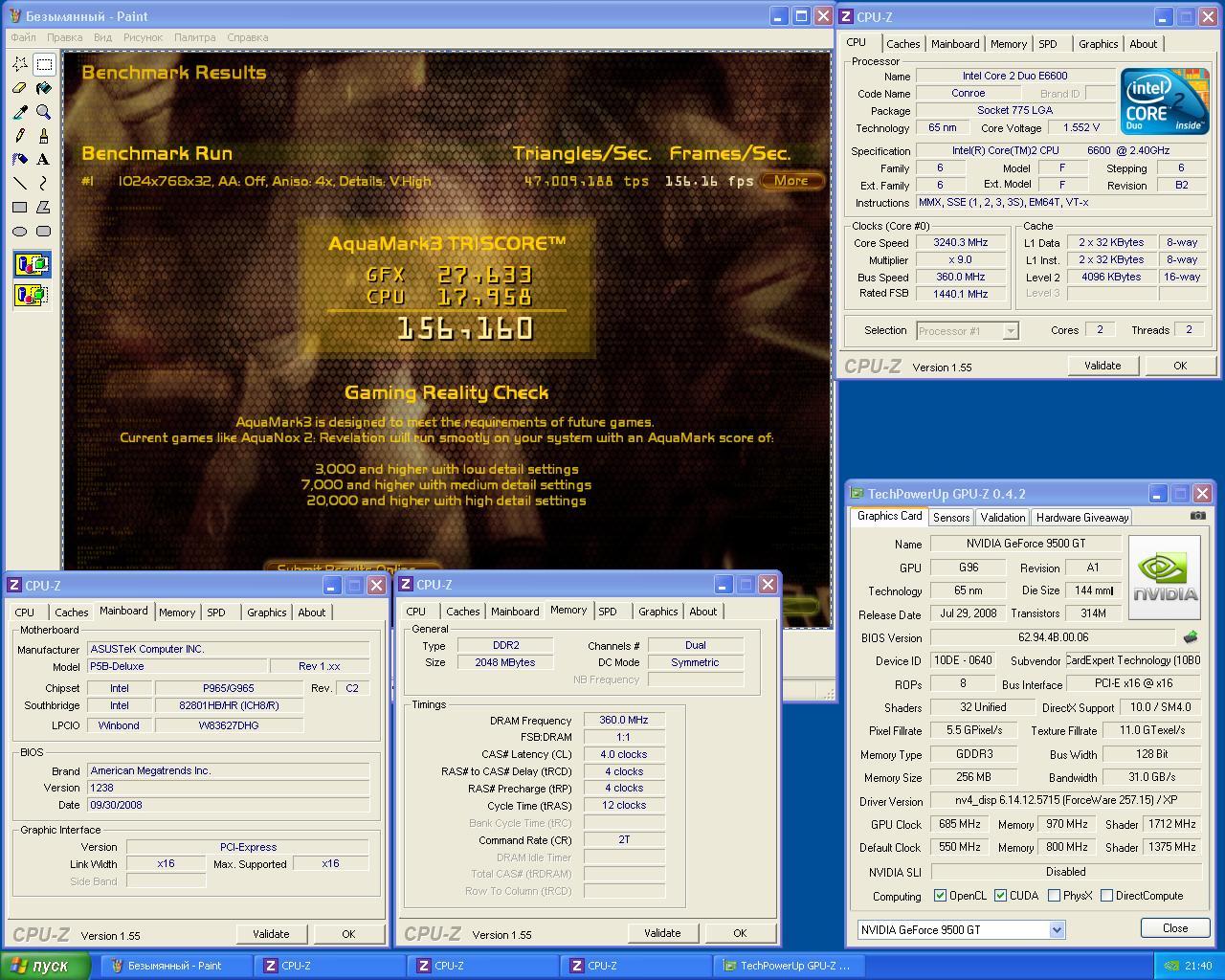Click Validate in the top CPU-Z window

pyautogui.click(x=1102, y=366)
